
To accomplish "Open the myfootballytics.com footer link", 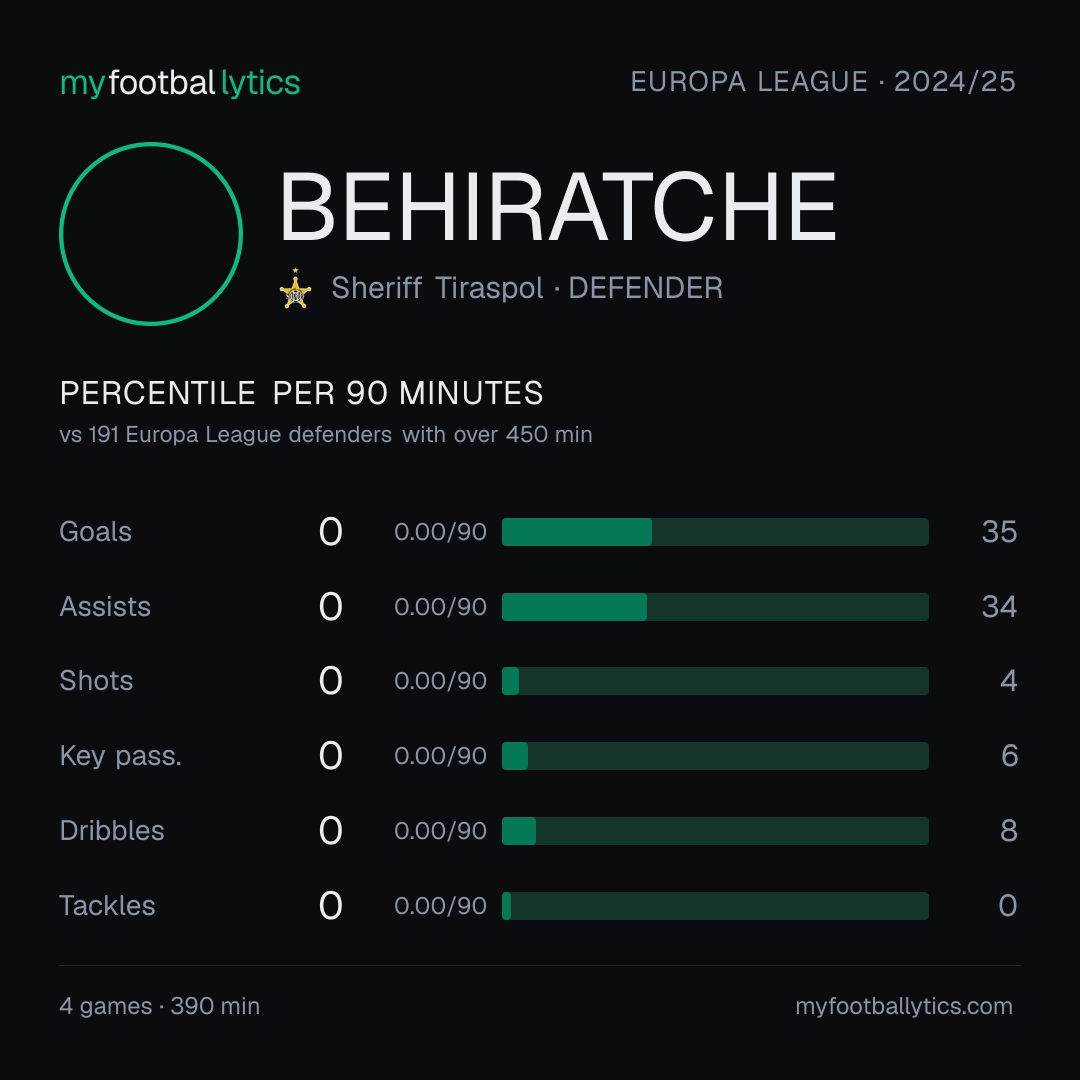I will [904, 1006].
